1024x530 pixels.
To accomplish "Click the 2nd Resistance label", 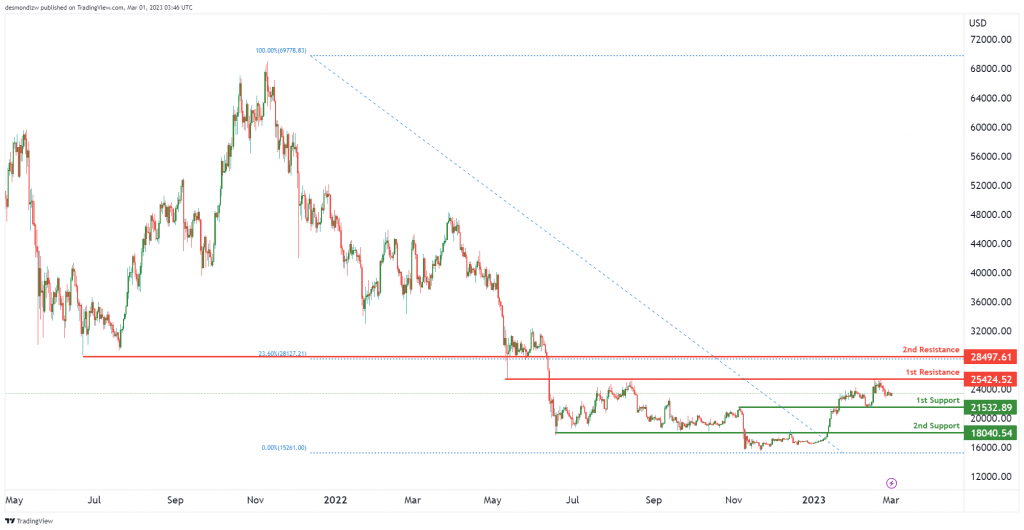I will coord(931,350).
